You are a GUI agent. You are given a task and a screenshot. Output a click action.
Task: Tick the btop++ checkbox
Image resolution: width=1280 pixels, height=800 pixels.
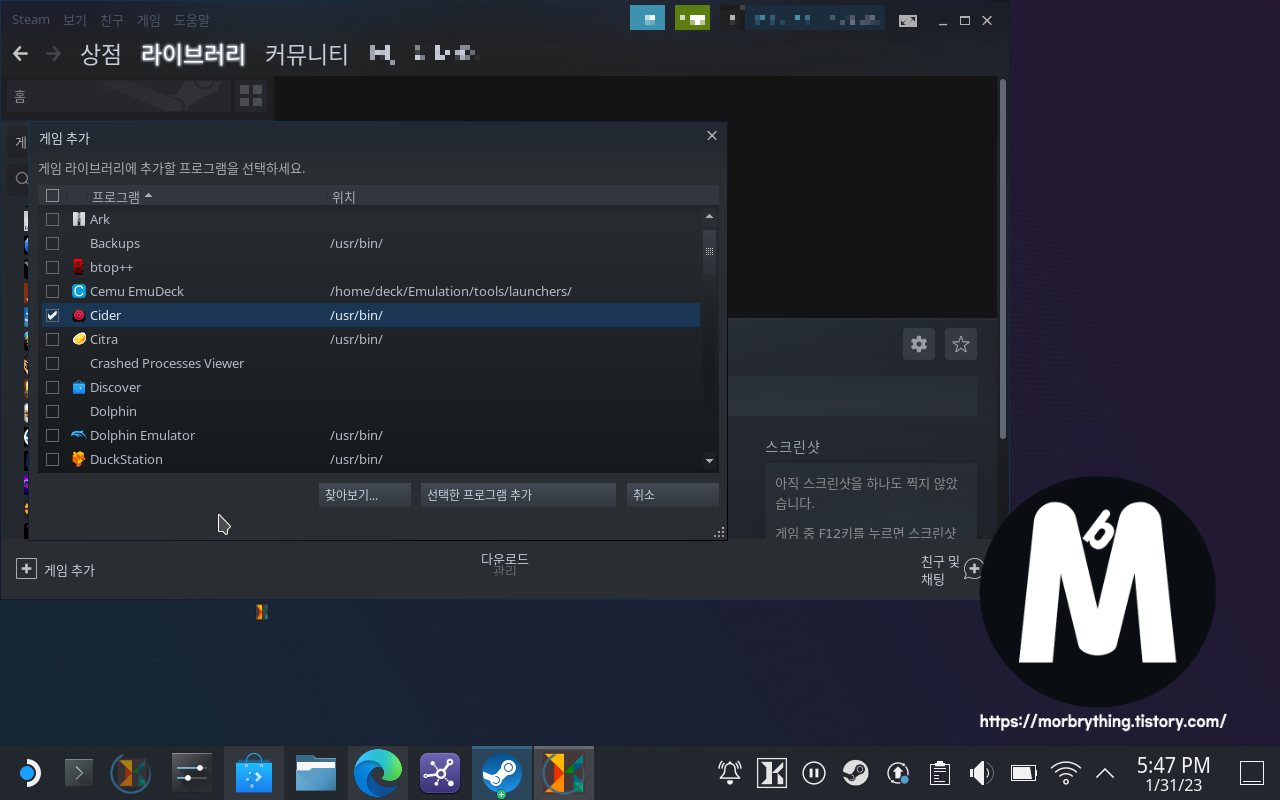53,267
